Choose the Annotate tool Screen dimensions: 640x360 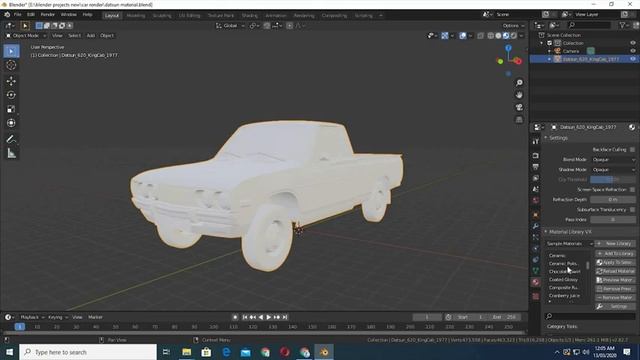[x=11, y=139]
